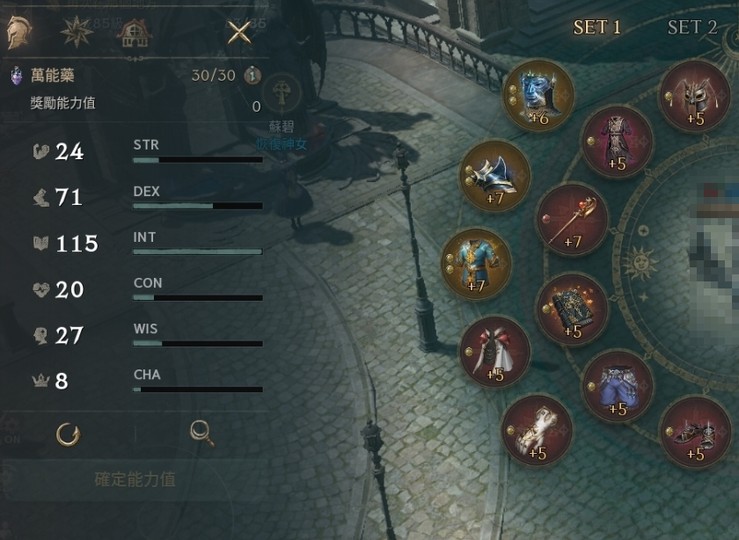Select the compass star tab icon

pyautogui.click(x=77, y=32)
